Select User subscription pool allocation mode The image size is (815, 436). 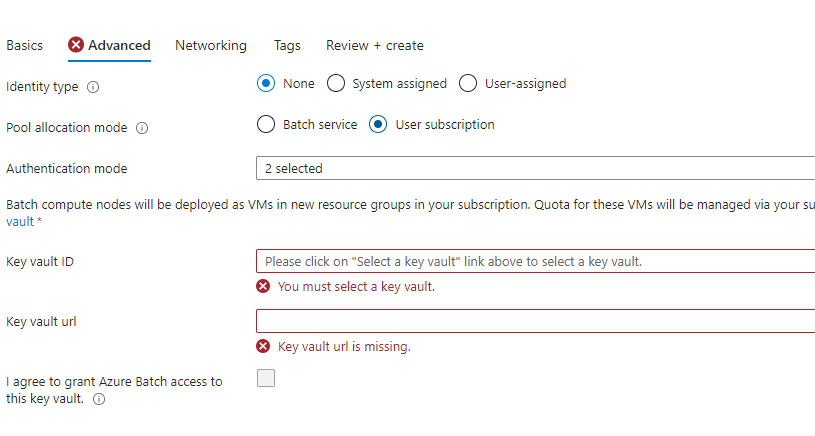(x=378, y=124)
